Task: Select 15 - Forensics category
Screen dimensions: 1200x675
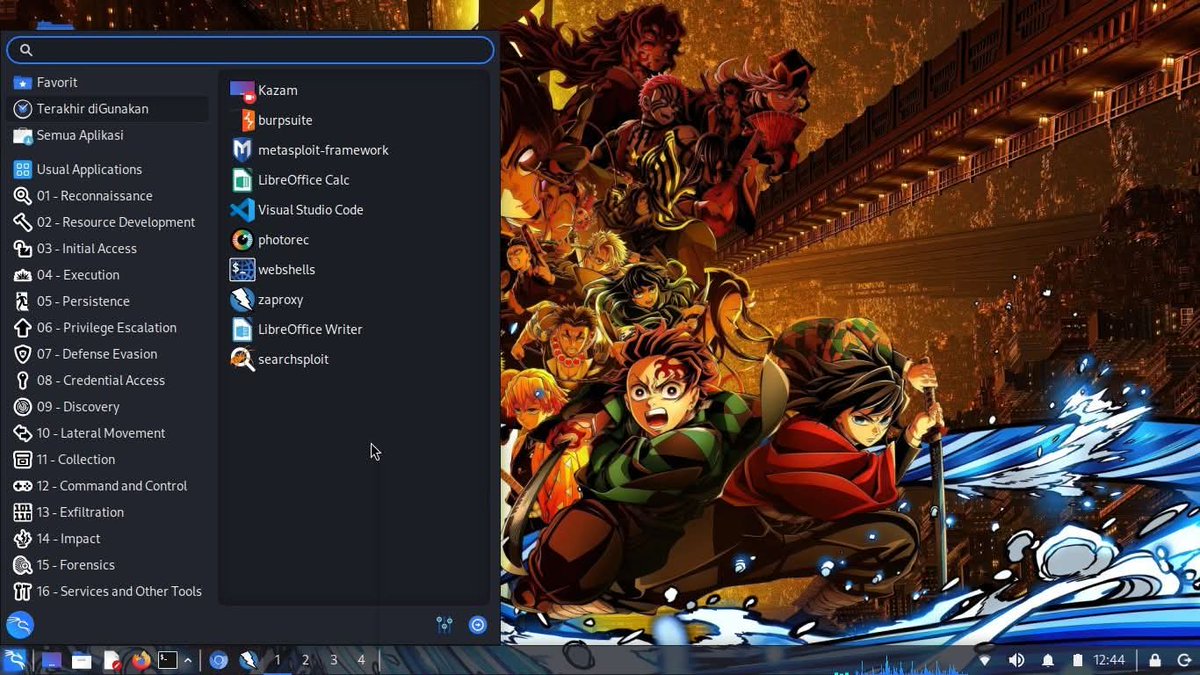Action: point(109,565)
